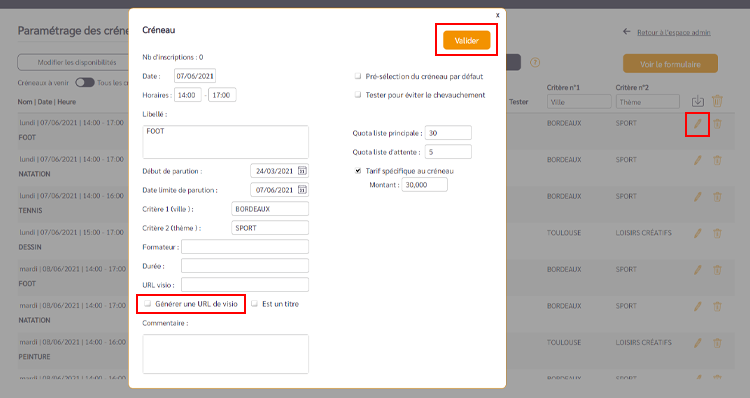Screen dimensions: 750x398
Task: Click the Valider button
Action: [x=466, y=40]
